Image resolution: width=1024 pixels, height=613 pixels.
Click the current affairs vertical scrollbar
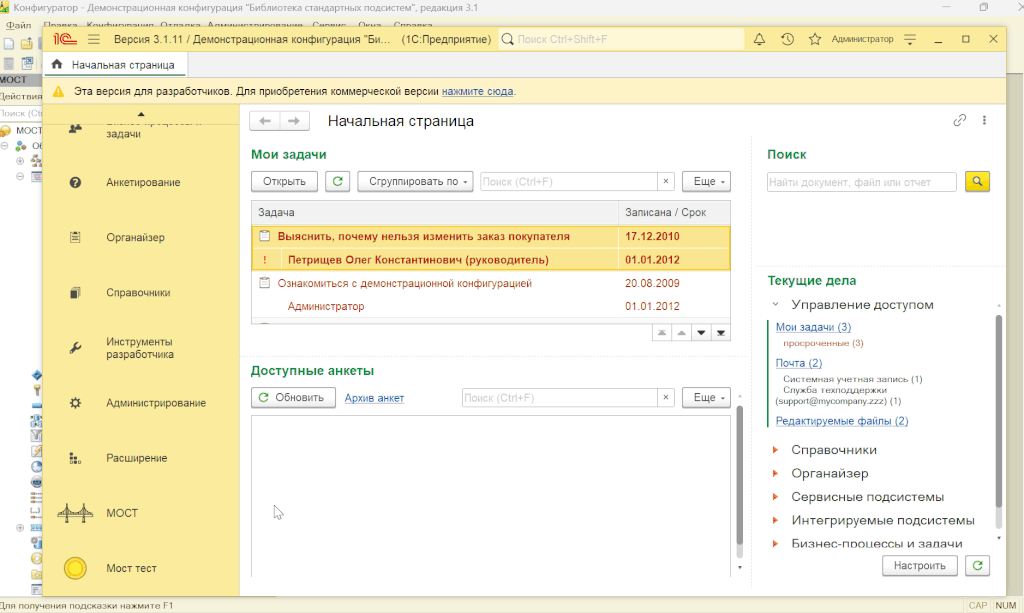(x=997, y=420)
